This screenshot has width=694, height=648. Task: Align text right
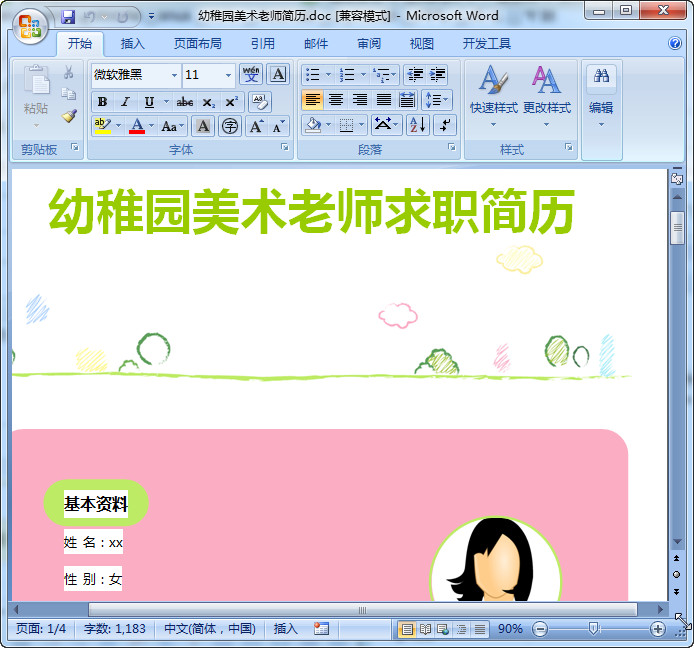[360, 100]
